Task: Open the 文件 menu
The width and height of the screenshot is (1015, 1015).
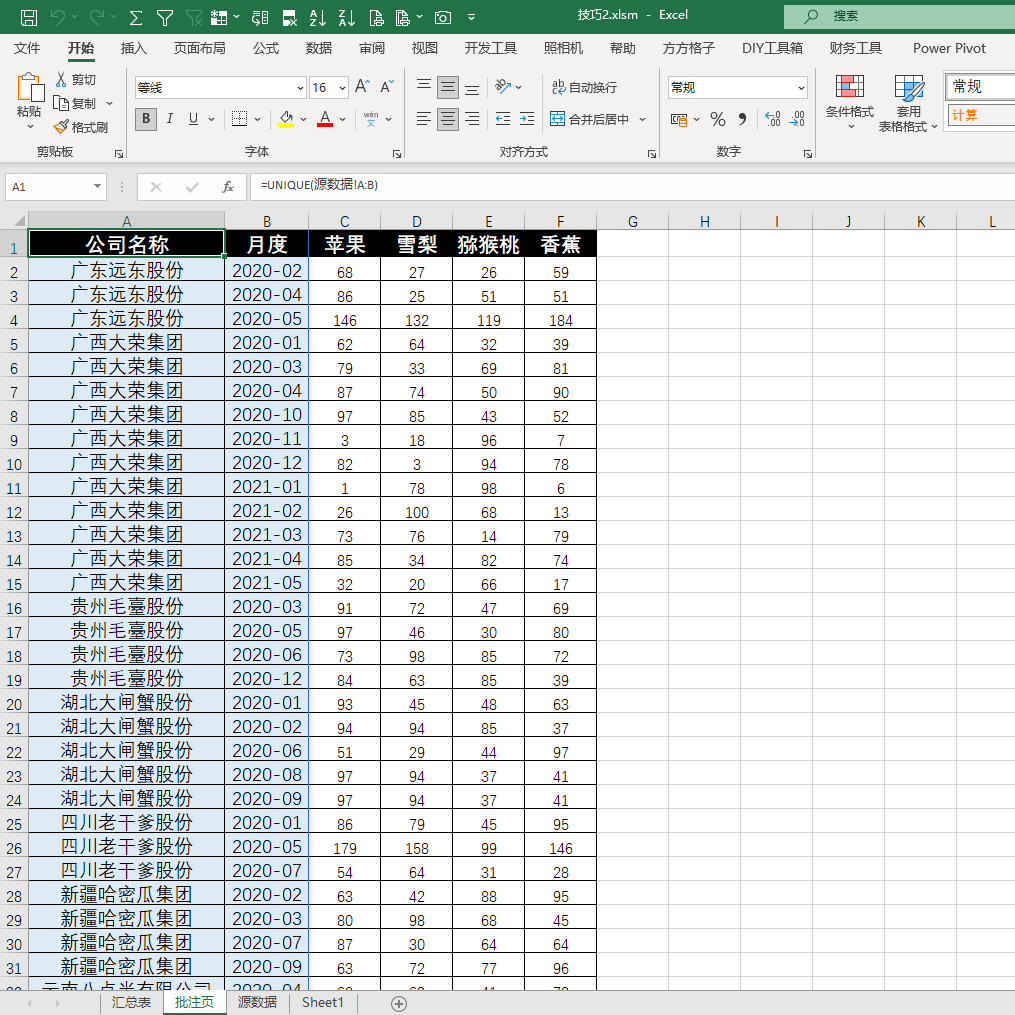Action: point(27,48)
